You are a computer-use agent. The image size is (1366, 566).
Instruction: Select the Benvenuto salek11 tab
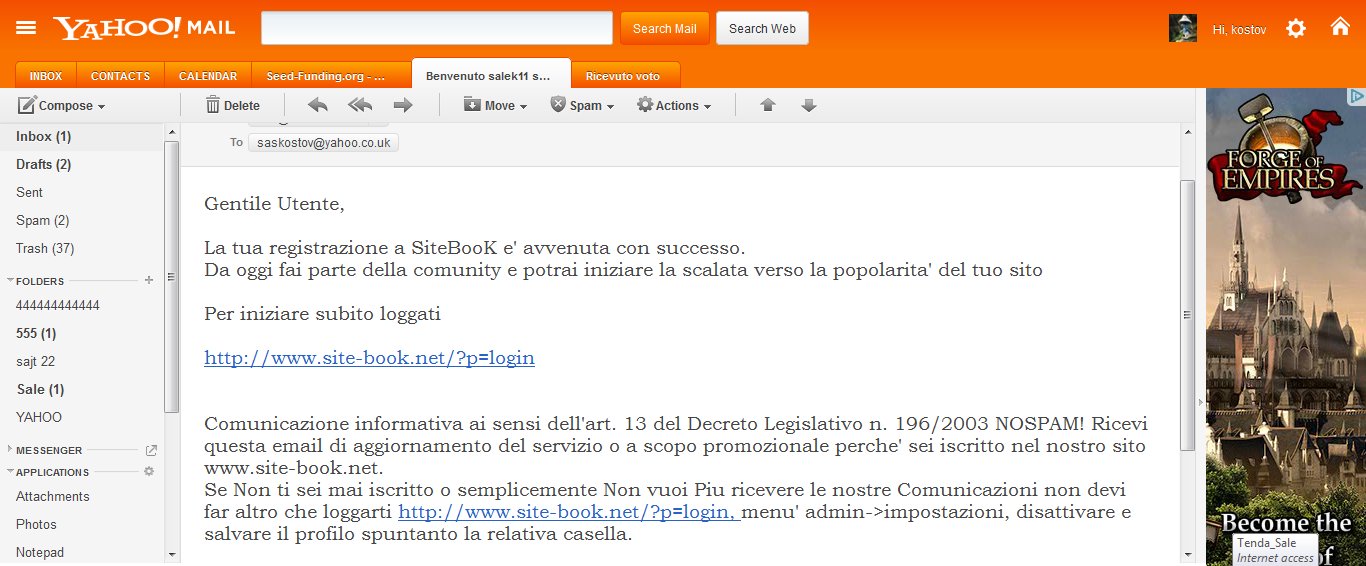[491, 75]
